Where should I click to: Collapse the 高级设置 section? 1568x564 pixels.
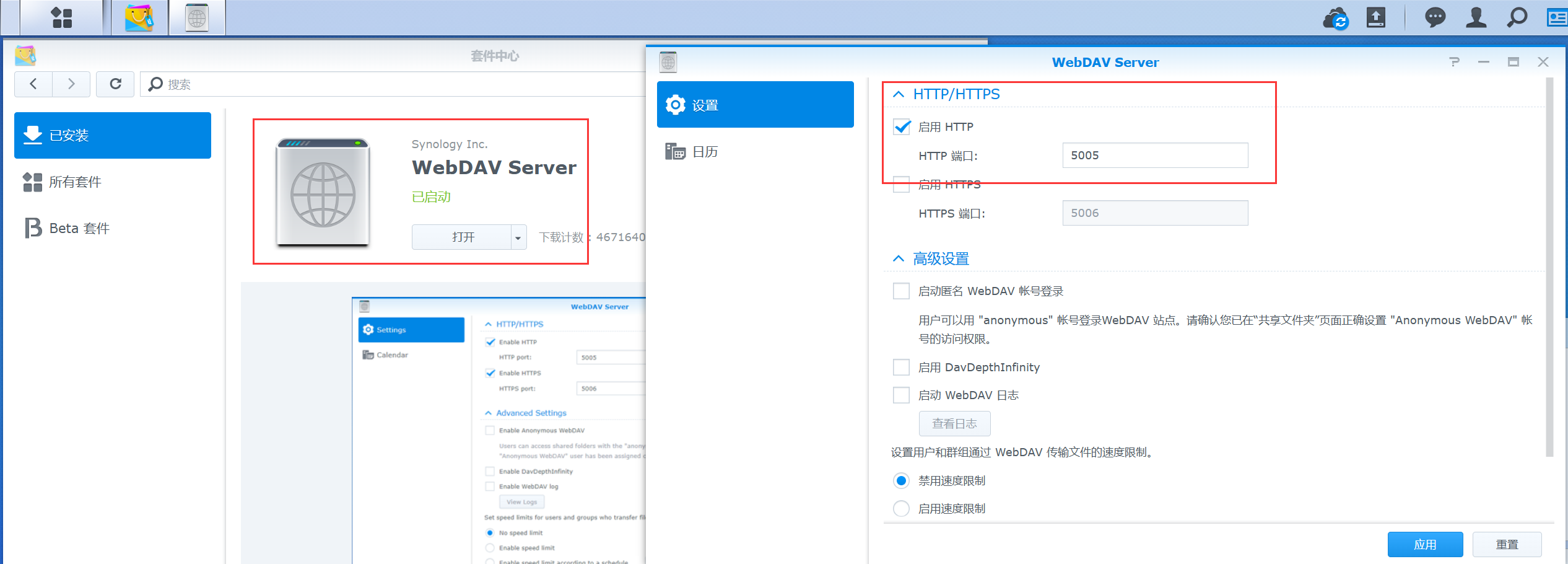[x=899, y=258]
